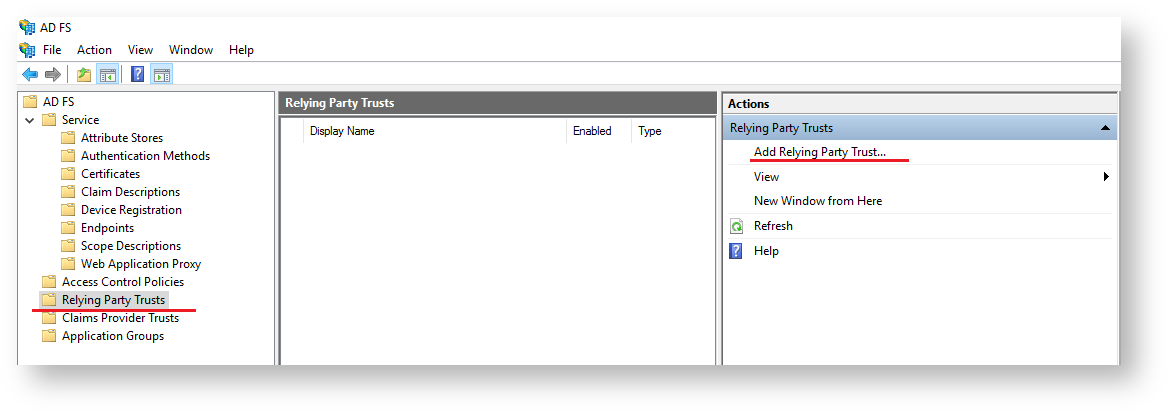Viewport: 1169px width, 413px height.
Task: Choose New Window from Here
Action: 817,201
